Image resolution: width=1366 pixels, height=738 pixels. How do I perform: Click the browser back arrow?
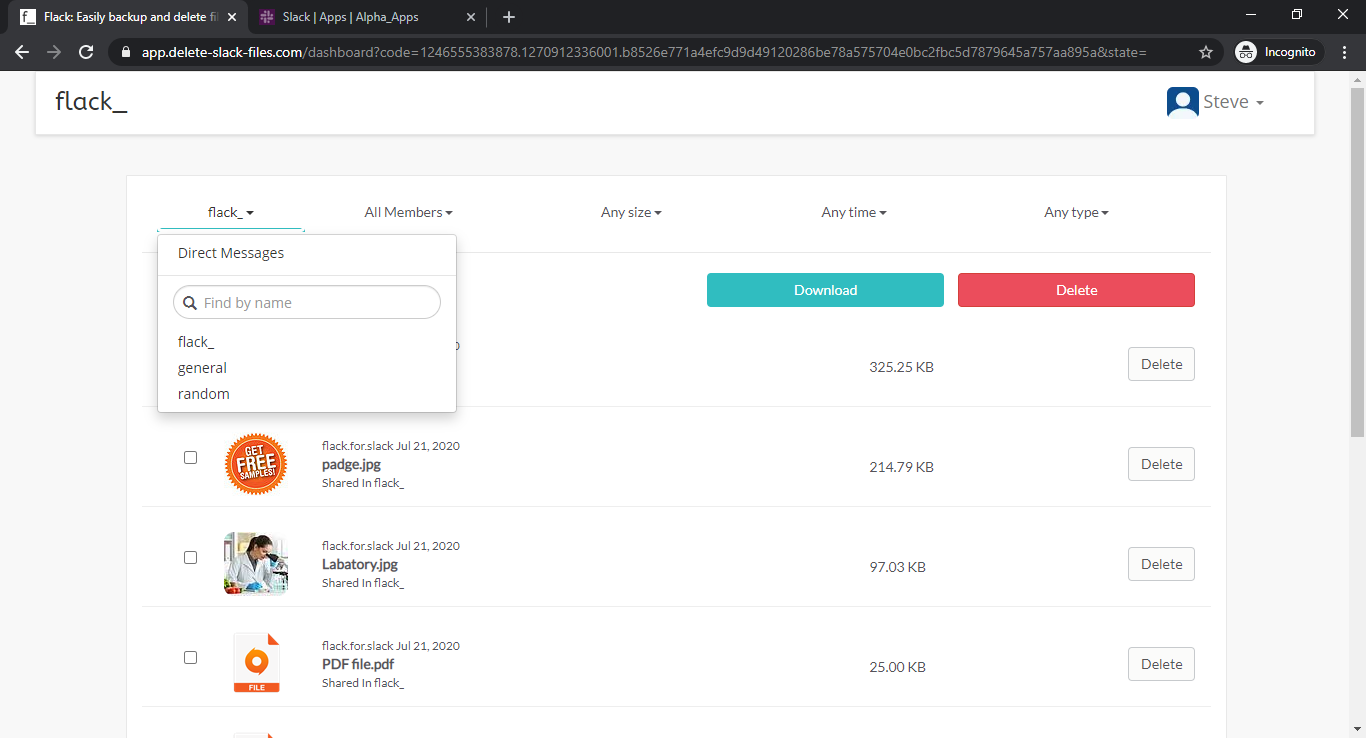click(22, 52)
